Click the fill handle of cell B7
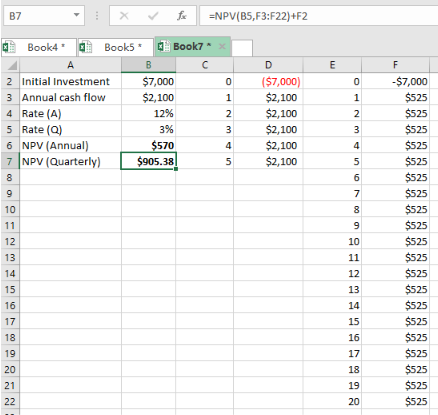Screen dimensions: 438x415 pos(176,169)
